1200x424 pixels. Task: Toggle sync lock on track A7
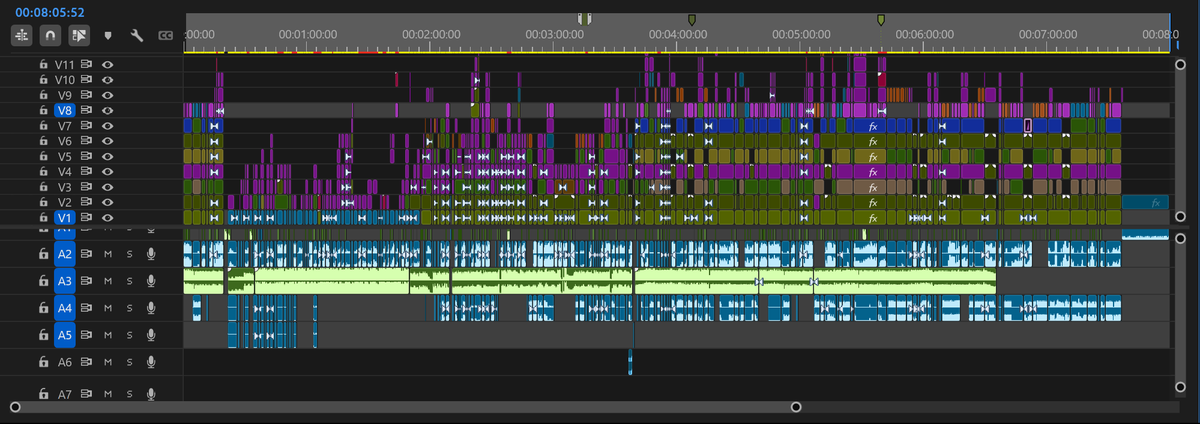tap(88, 394)
